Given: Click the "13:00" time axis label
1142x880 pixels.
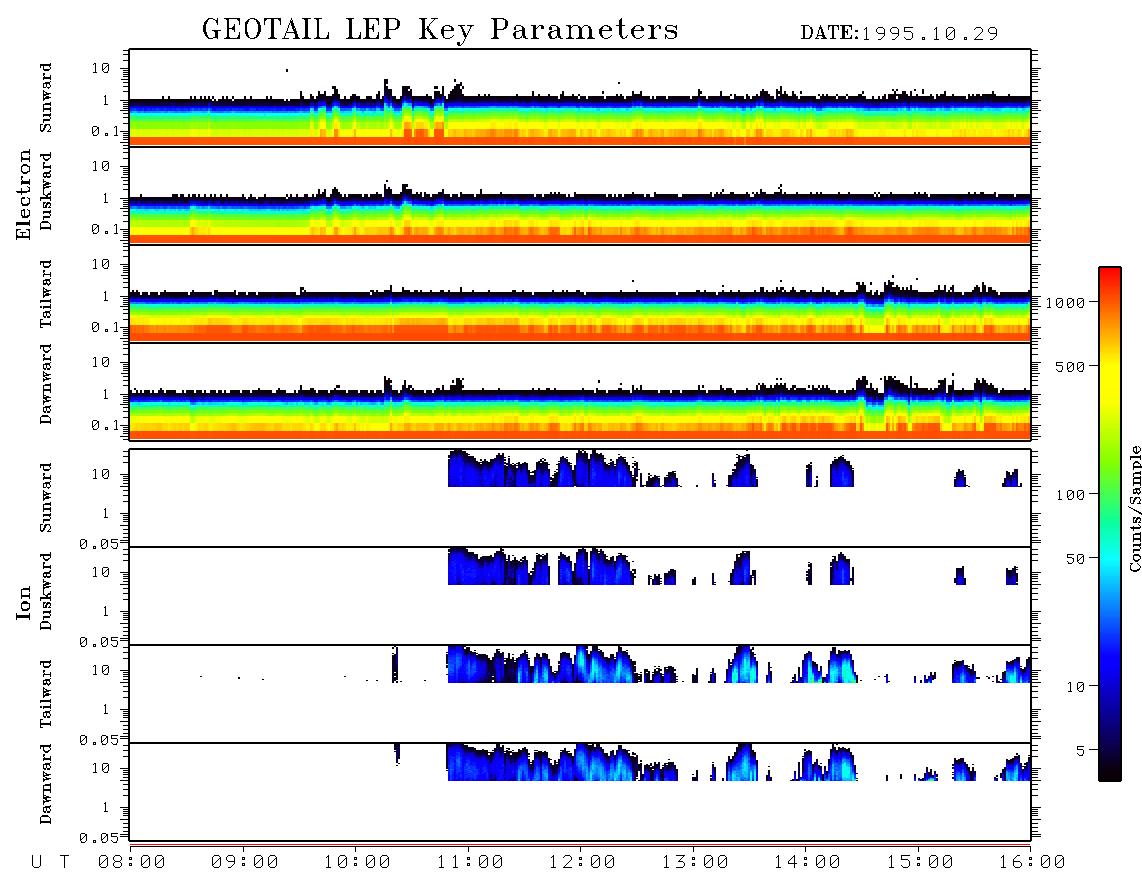Looking at the screenshot, I should tap(695, 862).
